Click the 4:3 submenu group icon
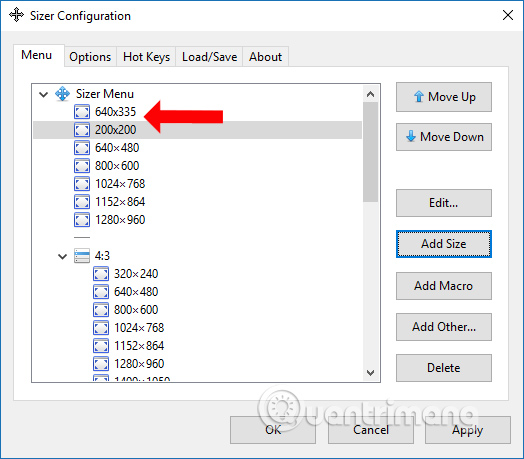The image size is (524, 459). [x=82, y=256]
